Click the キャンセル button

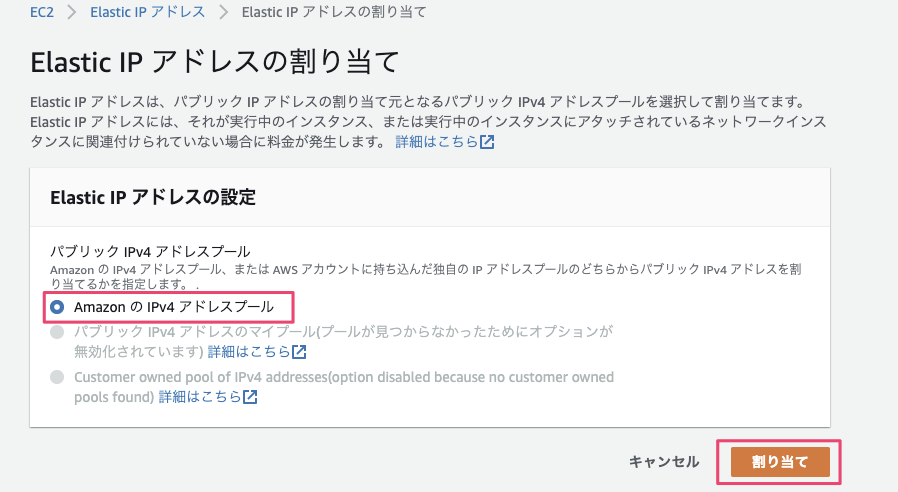[664, 461]
